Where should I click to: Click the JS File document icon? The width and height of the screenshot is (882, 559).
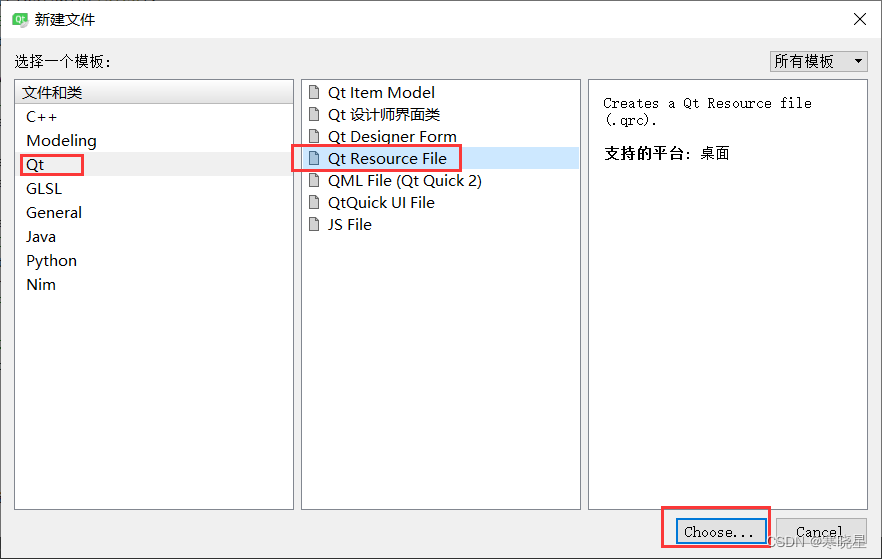[x=314, y=224]
